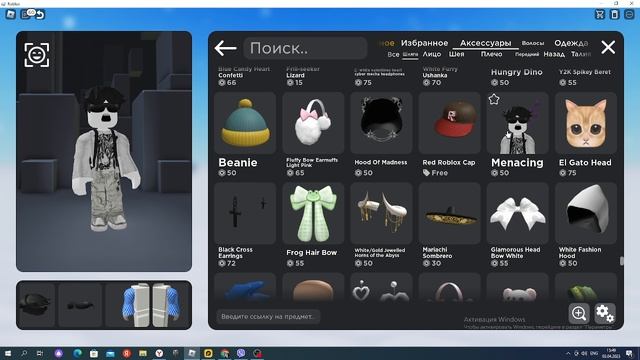
Task: Launch Microsoft Edge from the taskbar
Action: pos(77,353)
